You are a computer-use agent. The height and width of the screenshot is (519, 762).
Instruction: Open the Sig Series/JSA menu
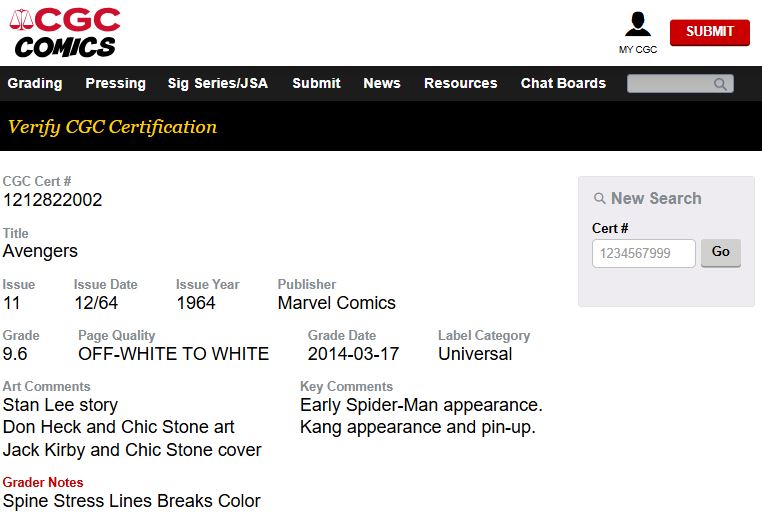(x=218, y=83)
